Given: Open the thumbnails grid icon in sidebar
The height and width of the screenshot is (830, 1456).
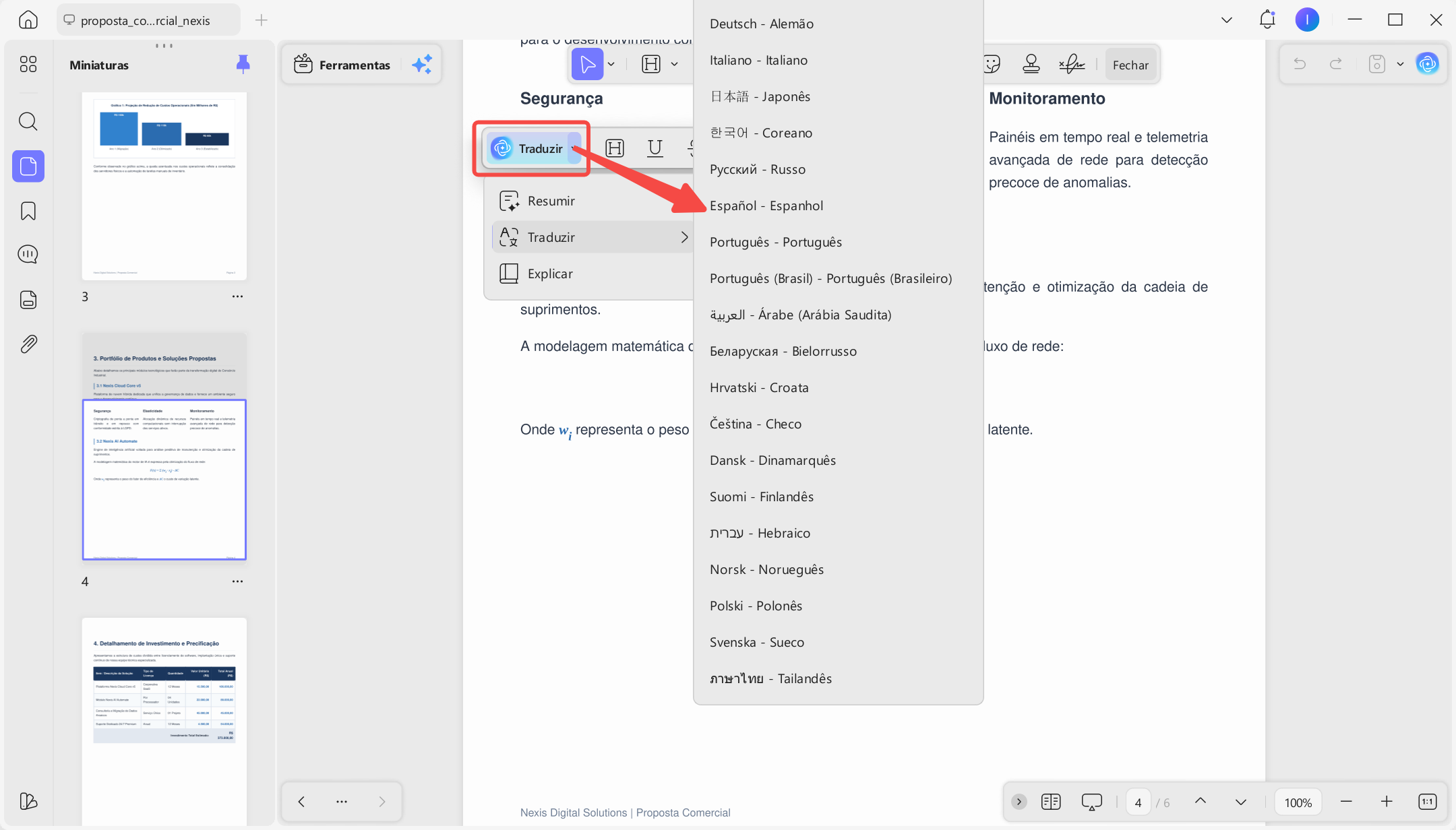Looking at the screenshot, I should point(28,64).
